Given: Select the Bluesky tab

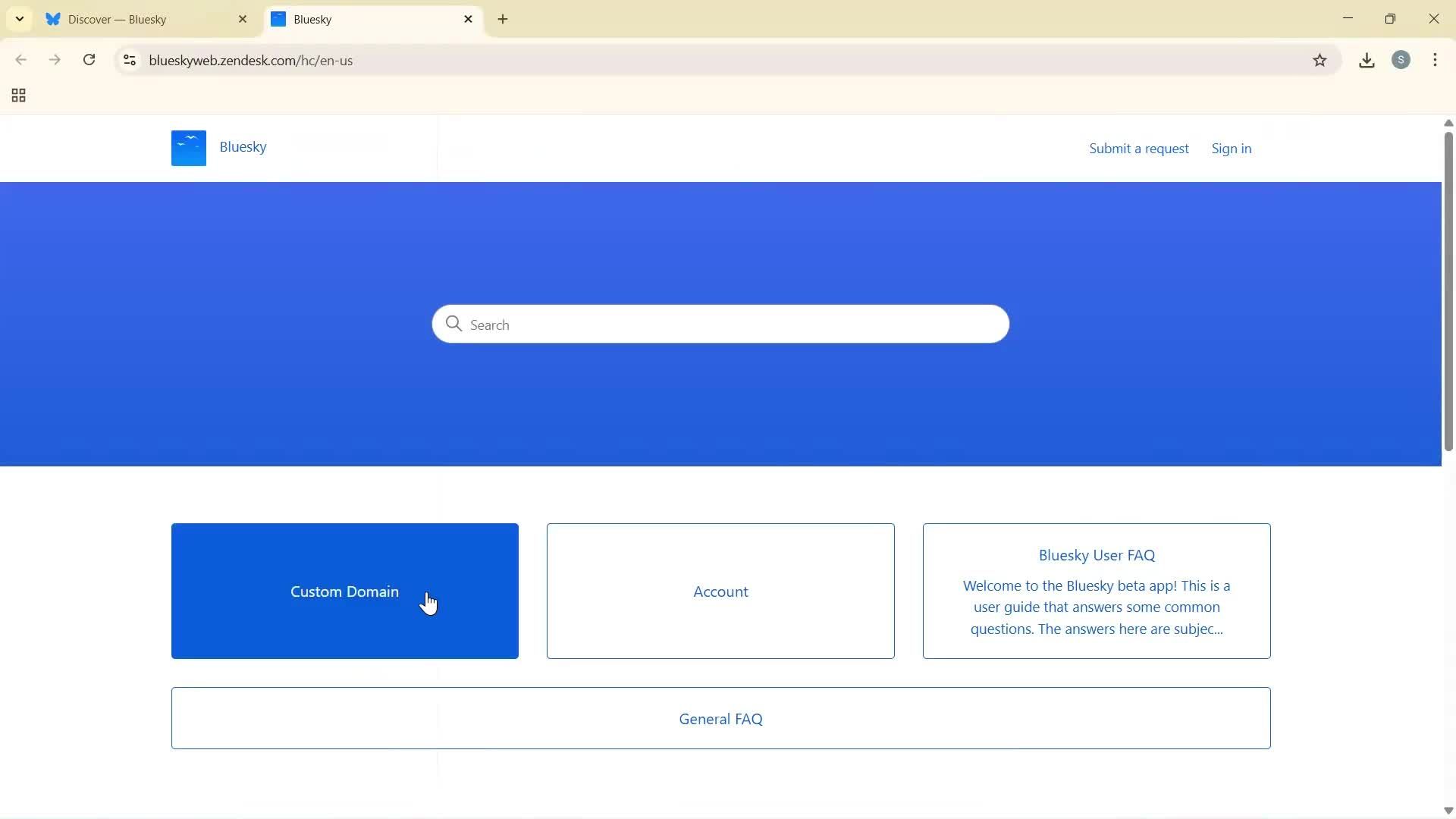Looking at the screenshot, I should [x=356, y=19].
